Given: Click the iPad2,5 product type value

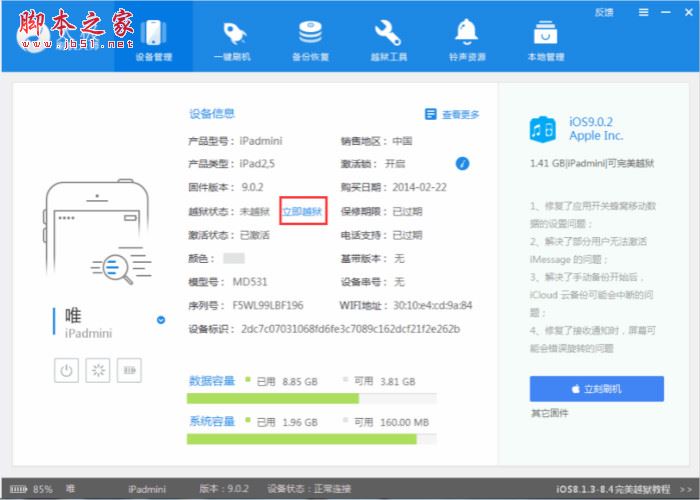Looking at the screenshot, I should coord(257,164).
